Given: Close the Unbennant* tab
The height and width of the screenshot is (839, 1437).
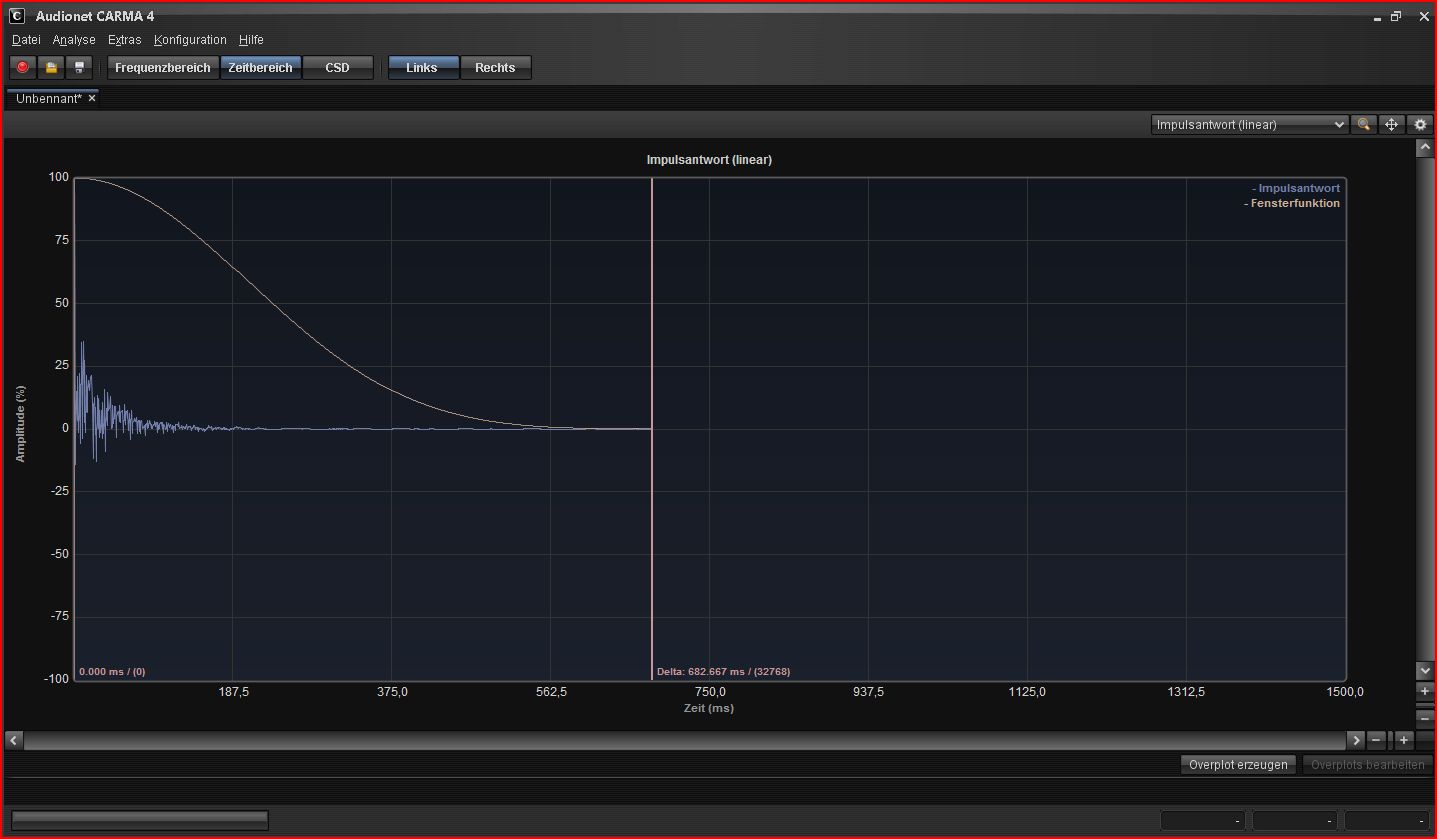Looking at the screenshot, I should (x=92, y=99).
